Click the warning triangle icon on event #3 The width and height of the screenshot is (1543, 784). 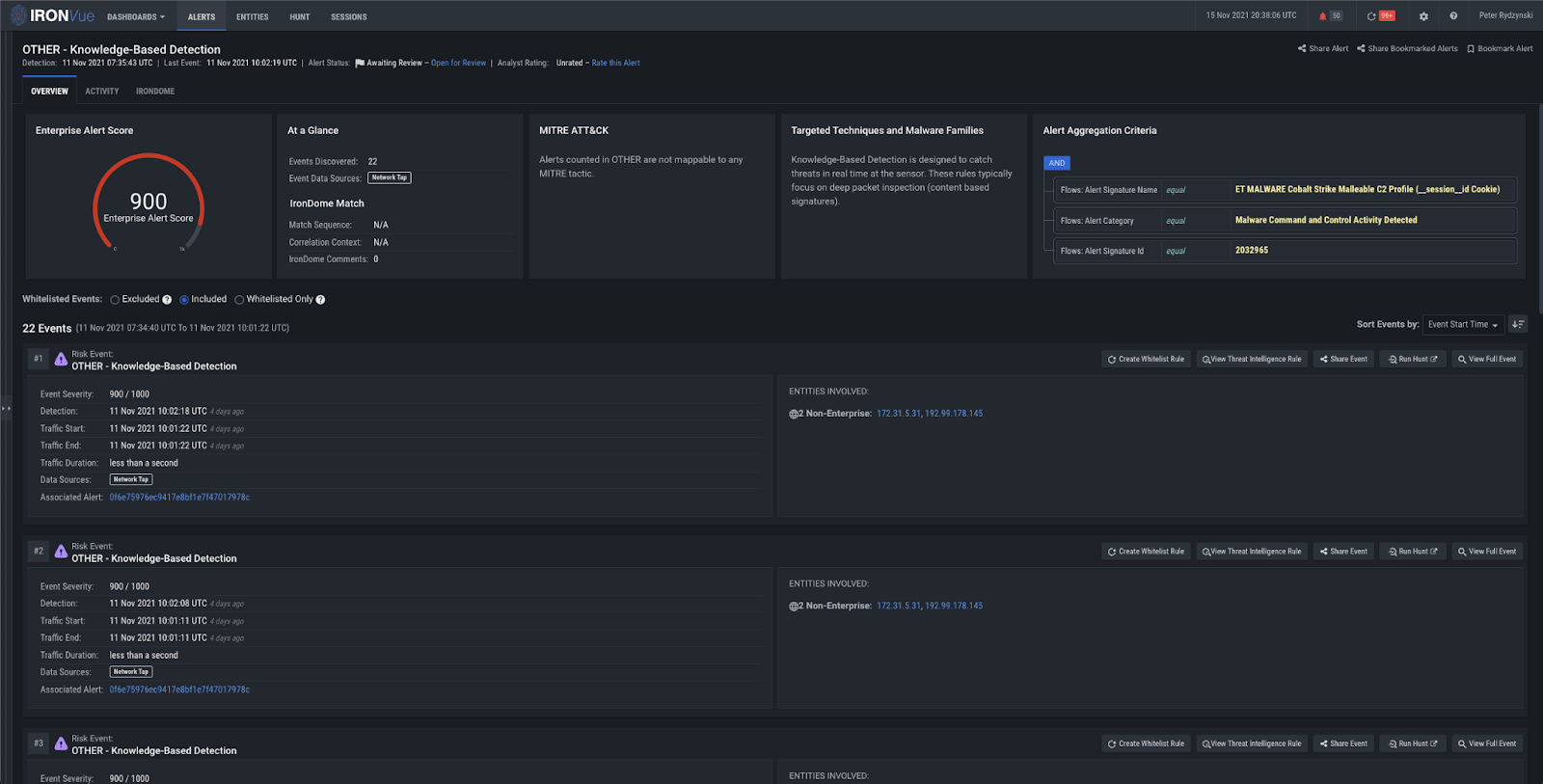tap(61, 743)
